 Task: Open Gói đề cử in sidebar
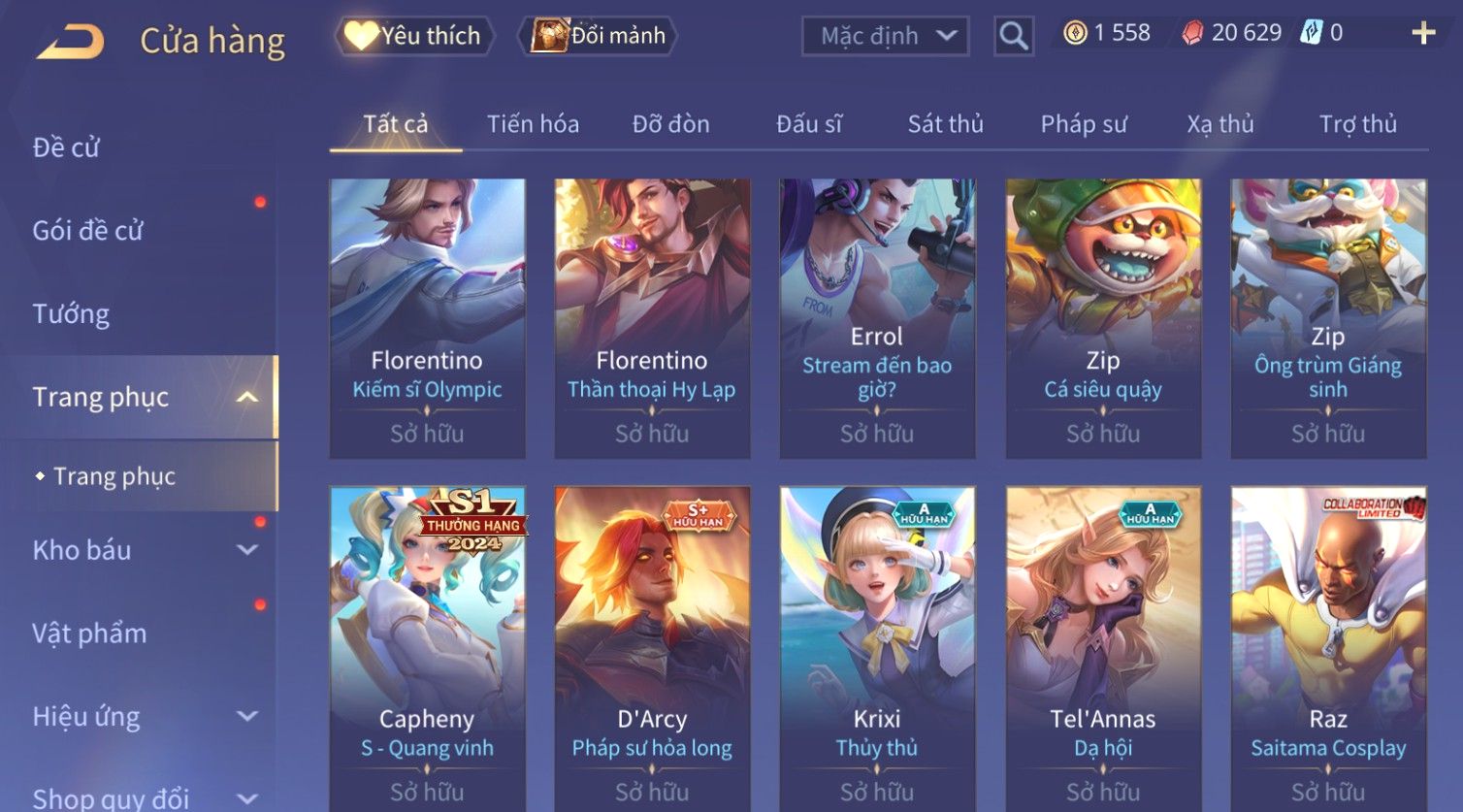pos(87,231)
